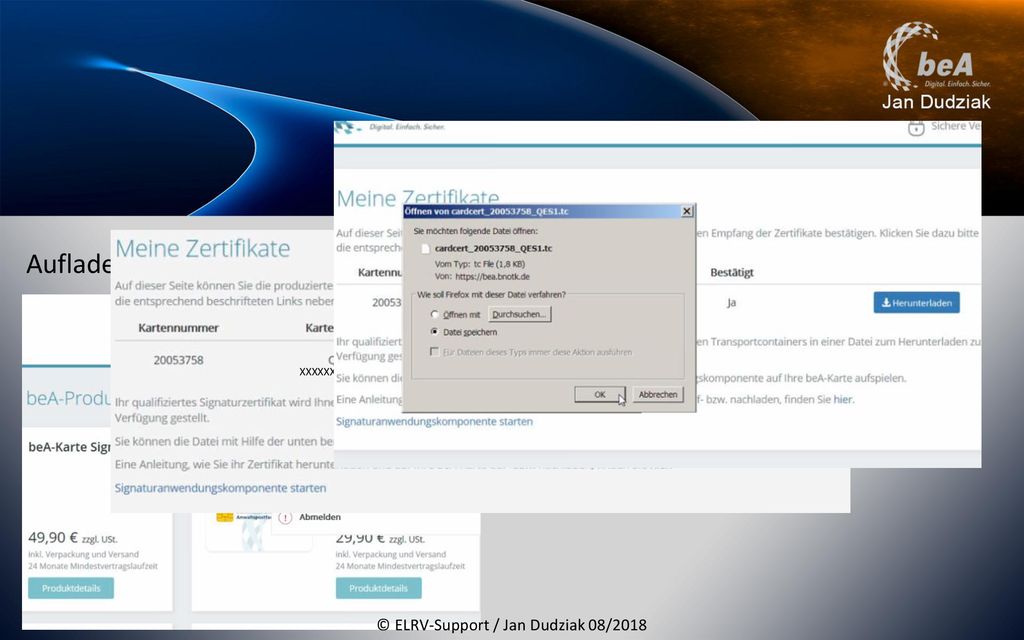Select the bold cardcert_20053758_QES1.tc name in the dialog body

[493, 249]
